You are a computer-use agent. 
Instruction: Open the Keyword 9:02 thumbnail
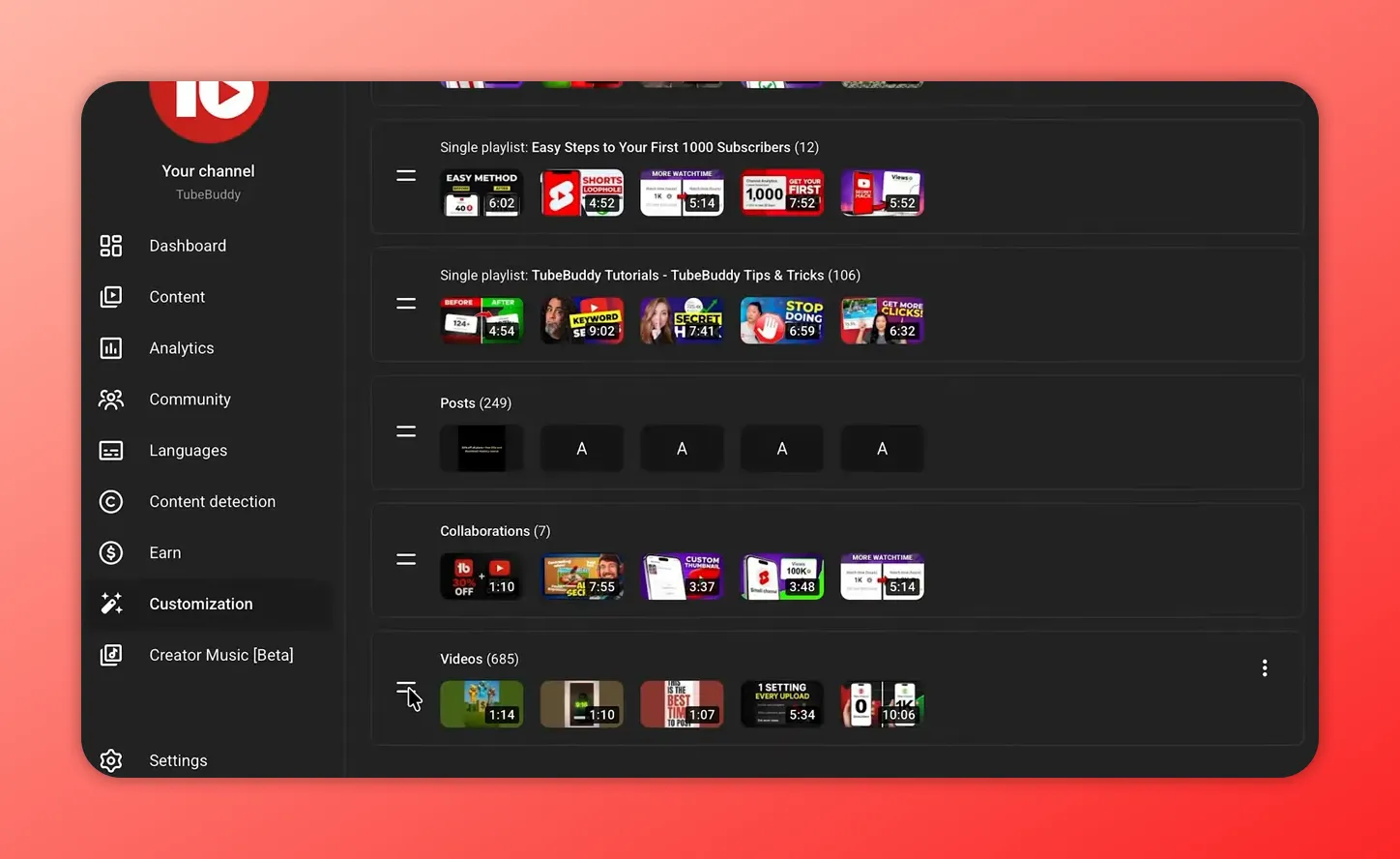pos(582,320)
